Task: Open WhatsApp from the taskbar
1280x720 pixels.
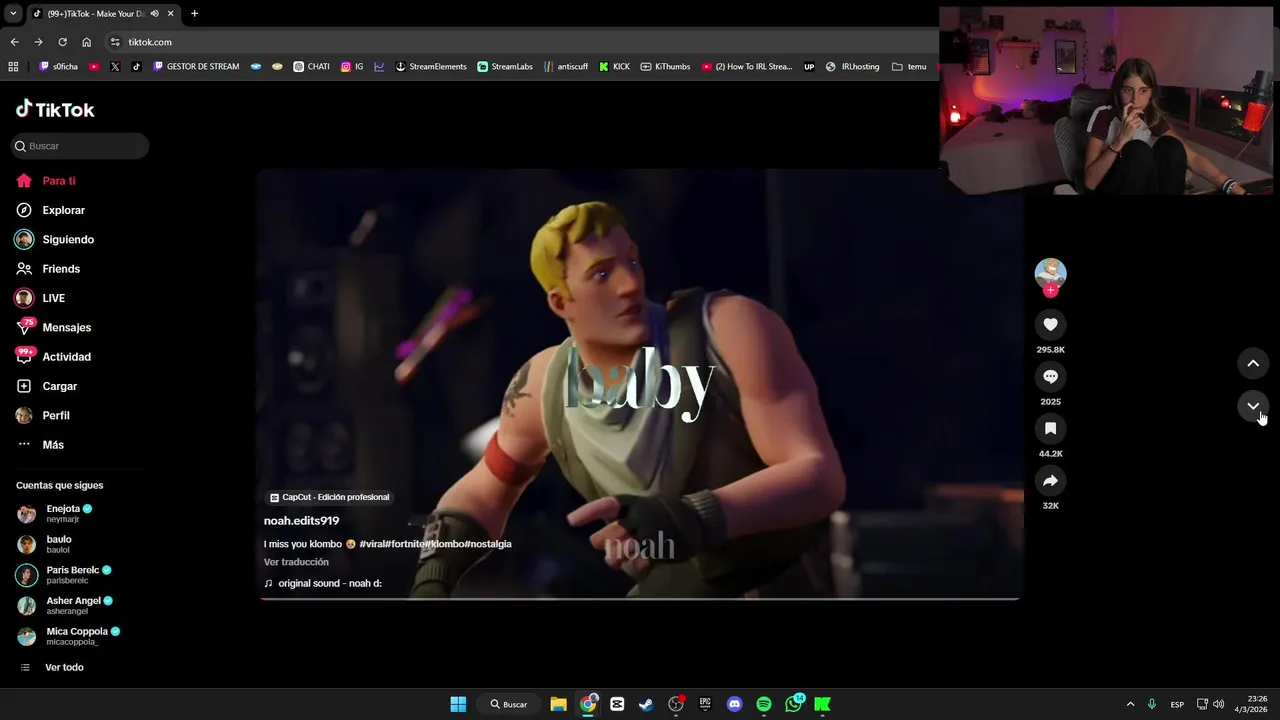Action: click(x=794, y=704)
